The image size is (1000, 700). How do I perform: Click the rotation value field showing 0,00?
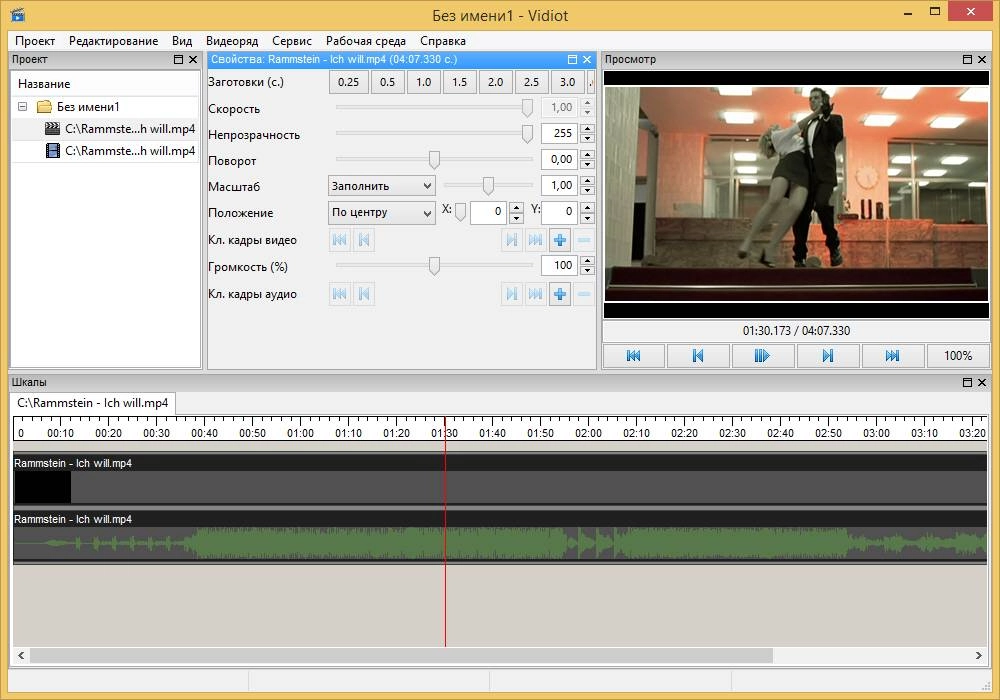tap(559, 159)
